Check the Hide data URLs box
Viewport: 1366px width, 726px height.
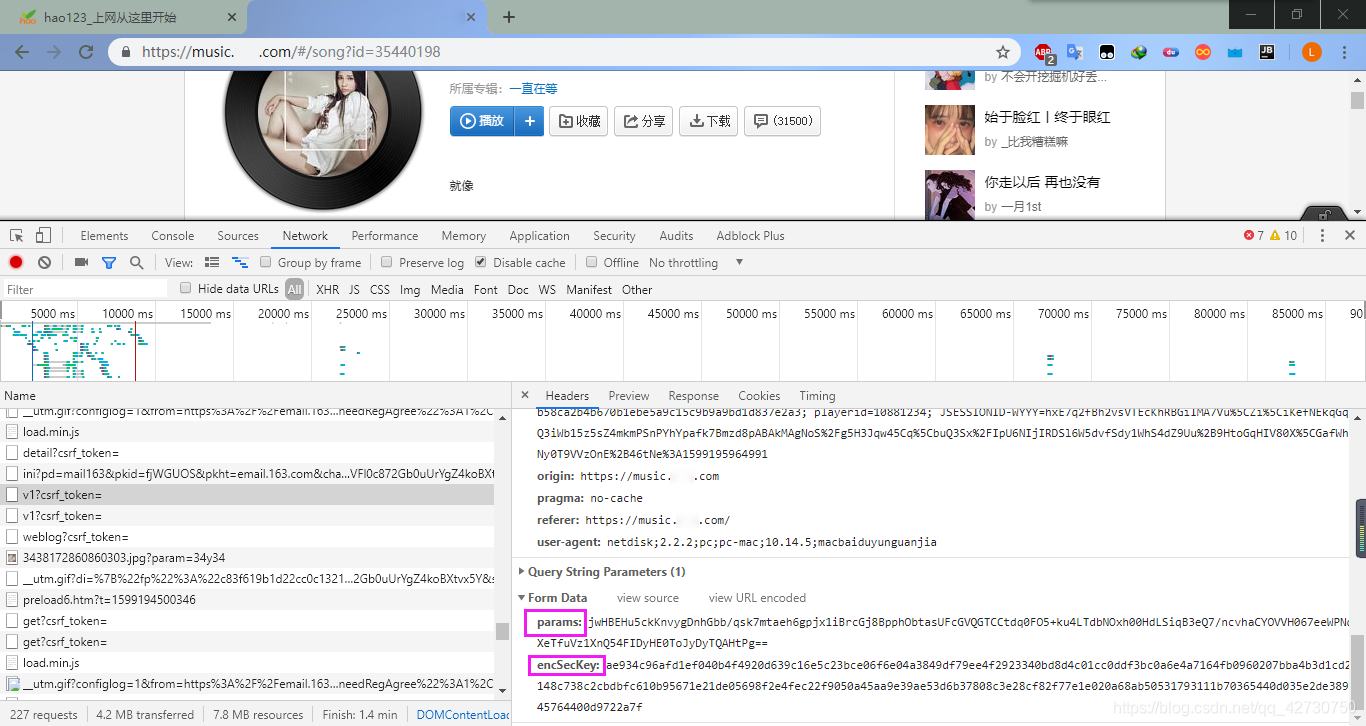coord(185,288)
